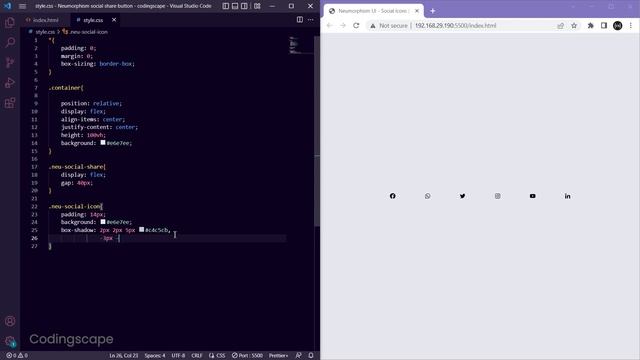Image resolution: width=640 pixels, height=360 pixels.
Task: Go back in the Chrome browser
Action: (330, 25)
